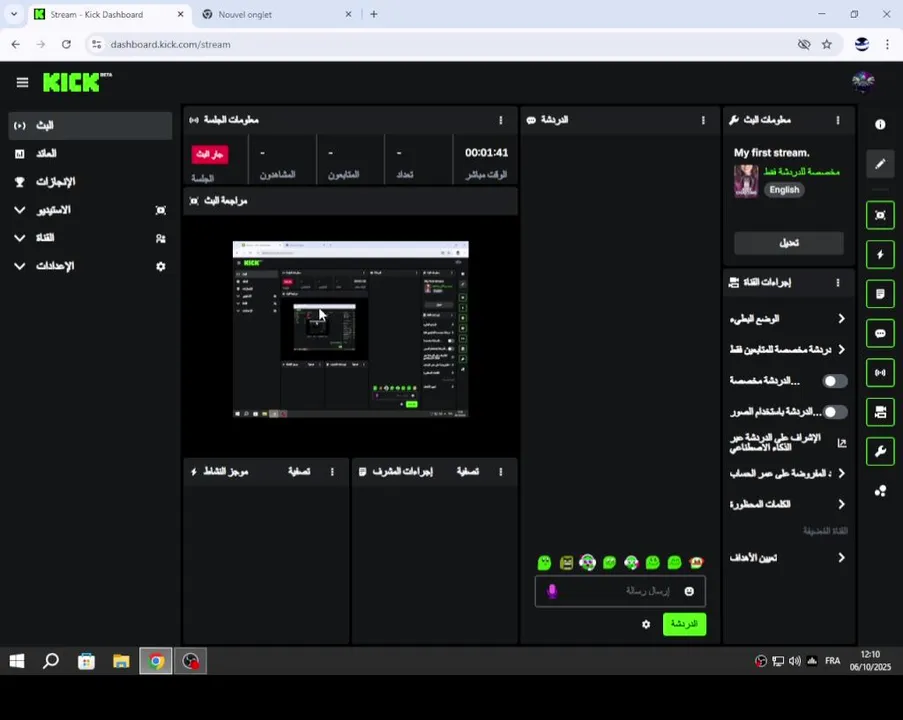Click the studio icon beside الاستديو
903x720 pixels.
pyautogui.click(x=161, y=210)
